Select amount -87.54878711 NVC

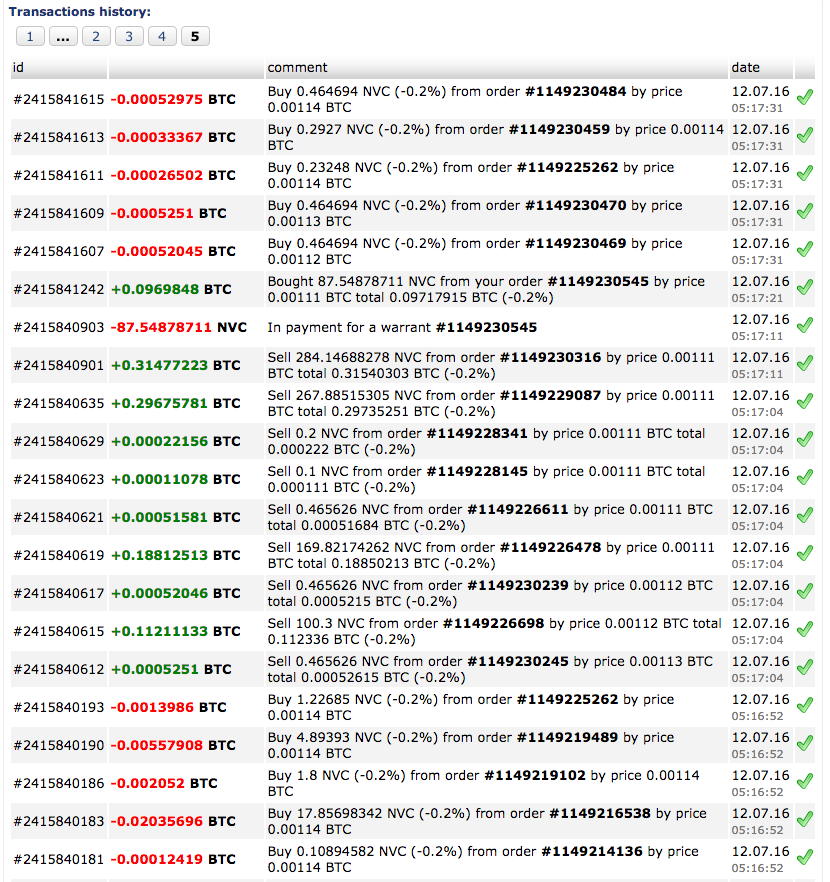pyautogui.click(x=179, y=327)
